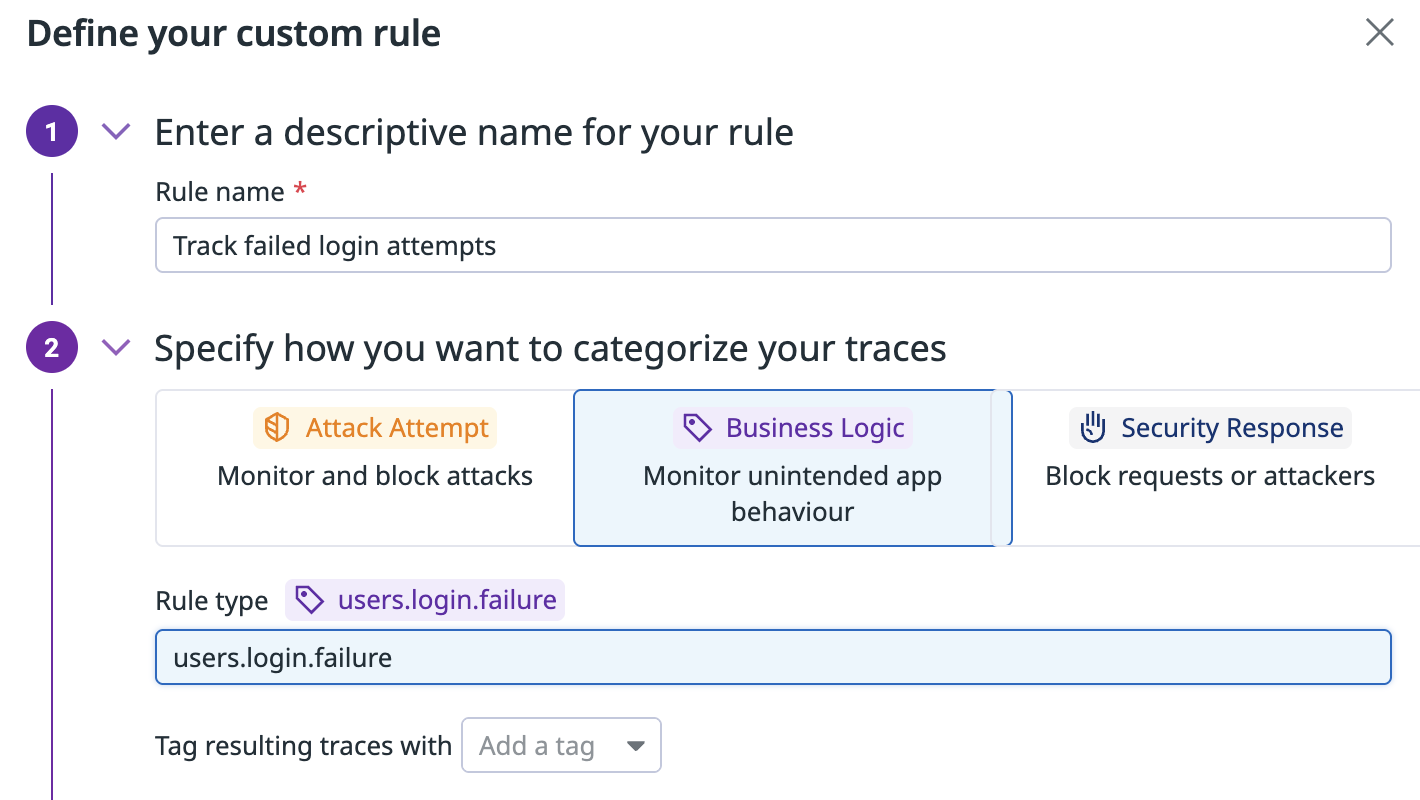Image resolution: width=1420 pixels, height=800 pixels.
Task: Click the Business Logic label
Action: coord(815,428)
